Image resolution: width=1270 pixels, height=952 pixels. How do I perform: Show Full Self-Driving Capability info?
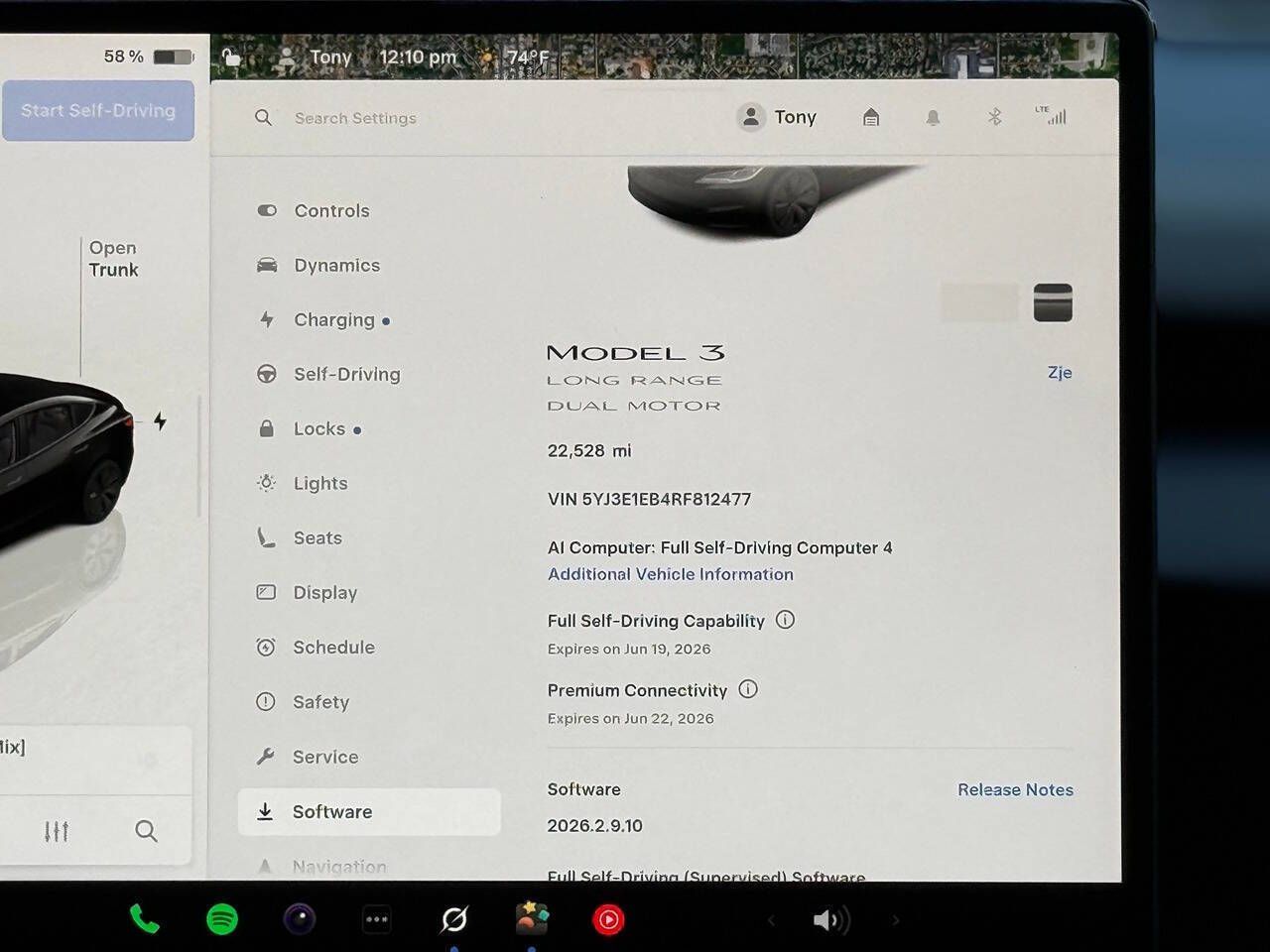(x=785, y=620)
